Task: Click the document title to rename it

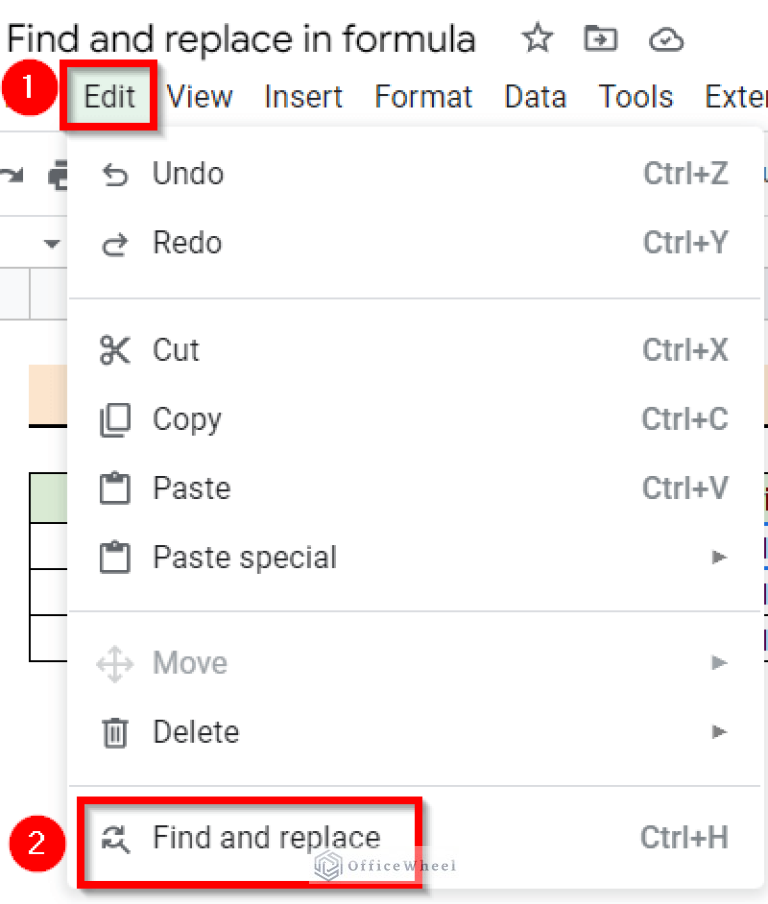Action: click(241, 40)
